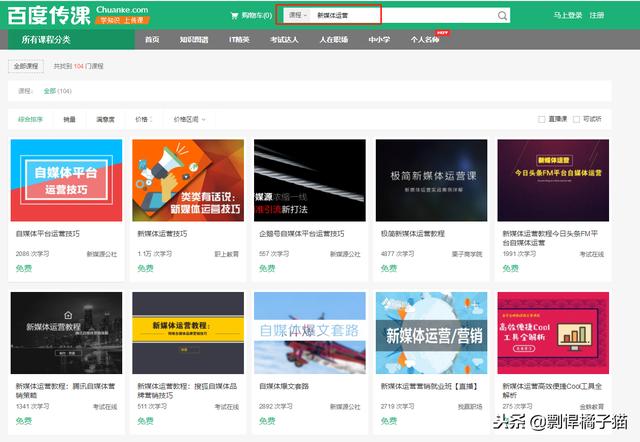Screen dimensions: 640x442
Task: Open 个人名师 nav item
Action: click(x=424, y=40)
